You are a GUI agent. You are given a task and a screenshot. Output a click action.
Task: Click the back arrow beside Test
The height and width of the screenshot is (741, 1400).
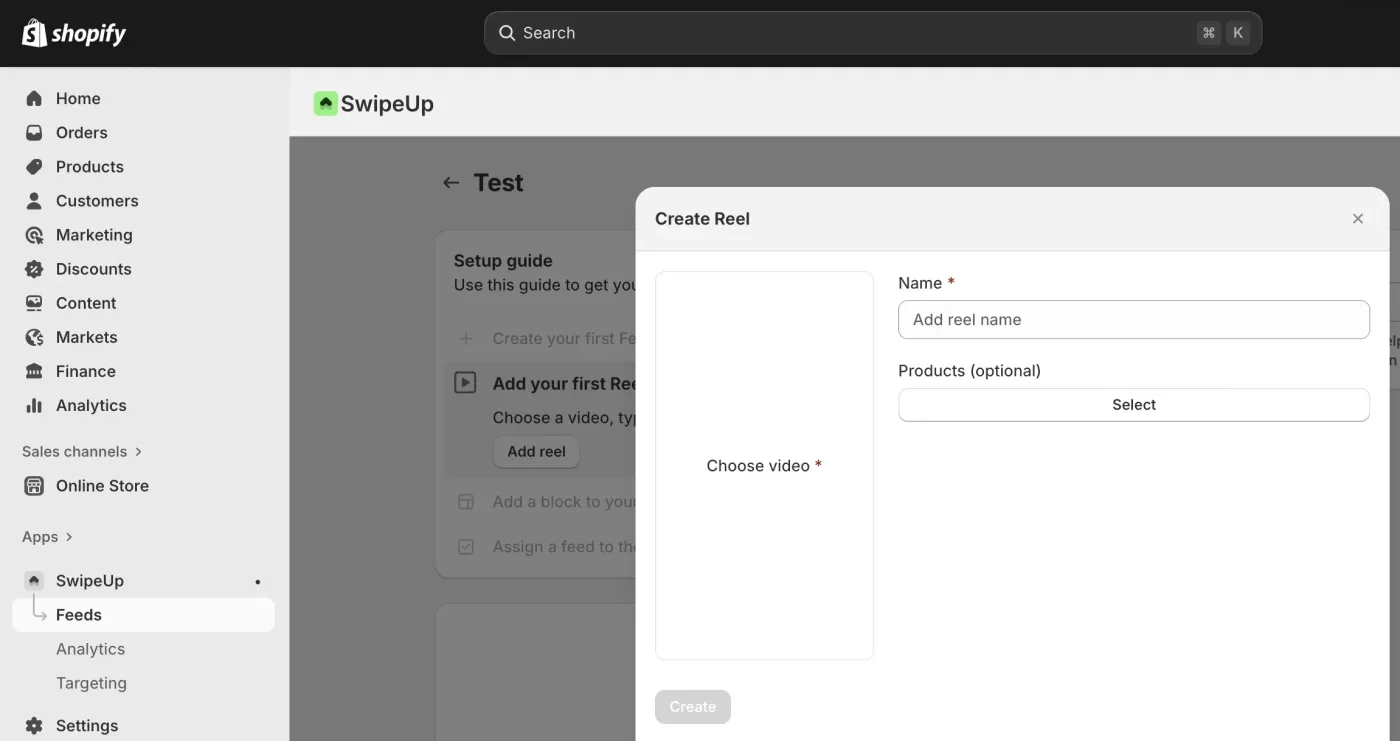tap(451, 183)
